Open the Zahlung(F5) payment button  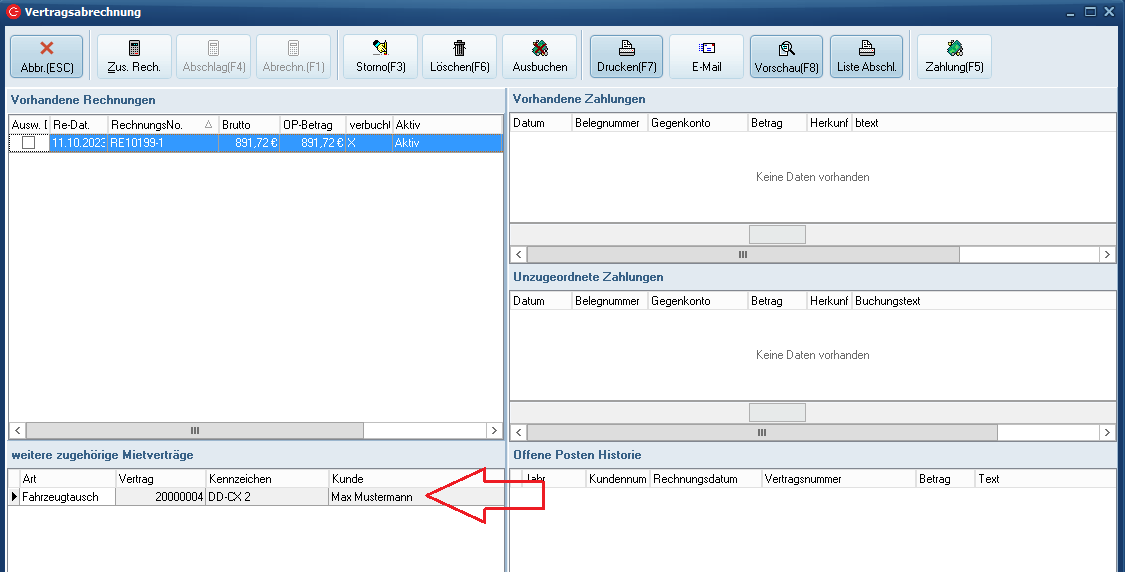(x=954, y=56)
